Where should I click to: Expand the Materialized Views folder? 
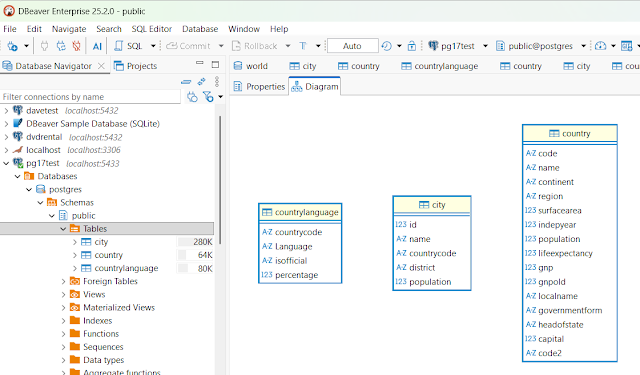point(63,307)
